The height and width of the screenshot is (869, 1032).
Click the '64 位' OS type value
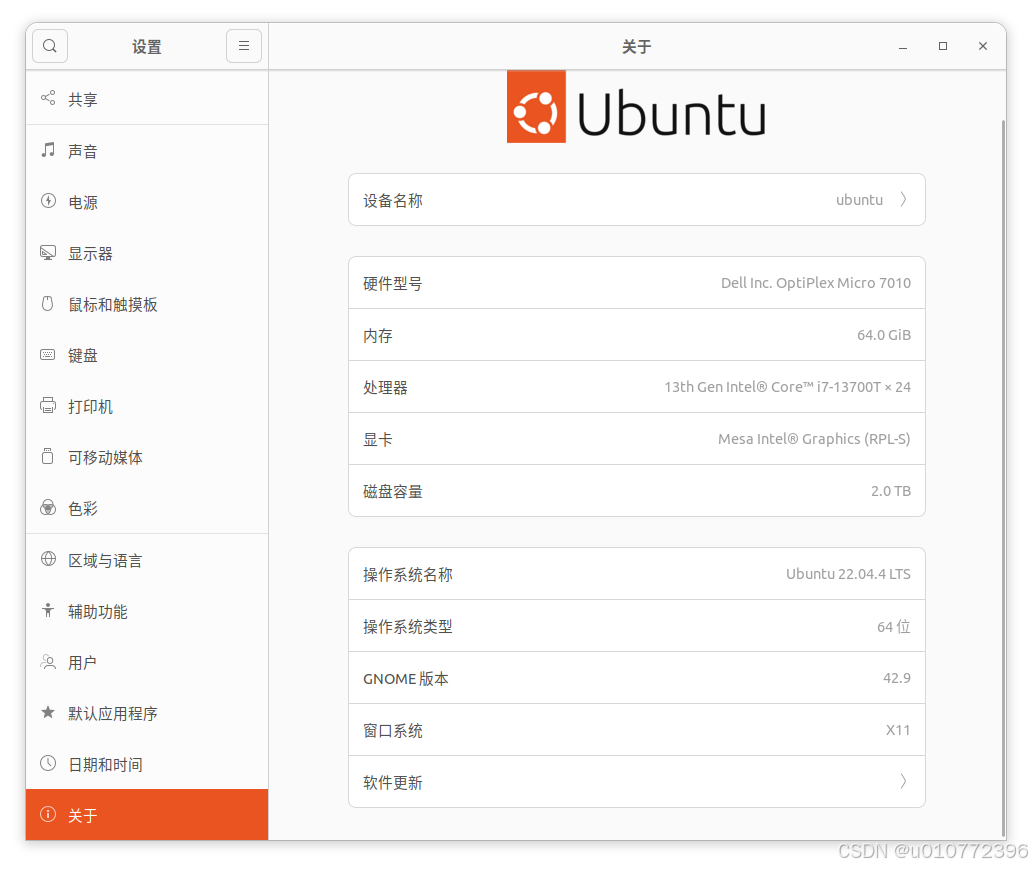(x=893, y=626)
